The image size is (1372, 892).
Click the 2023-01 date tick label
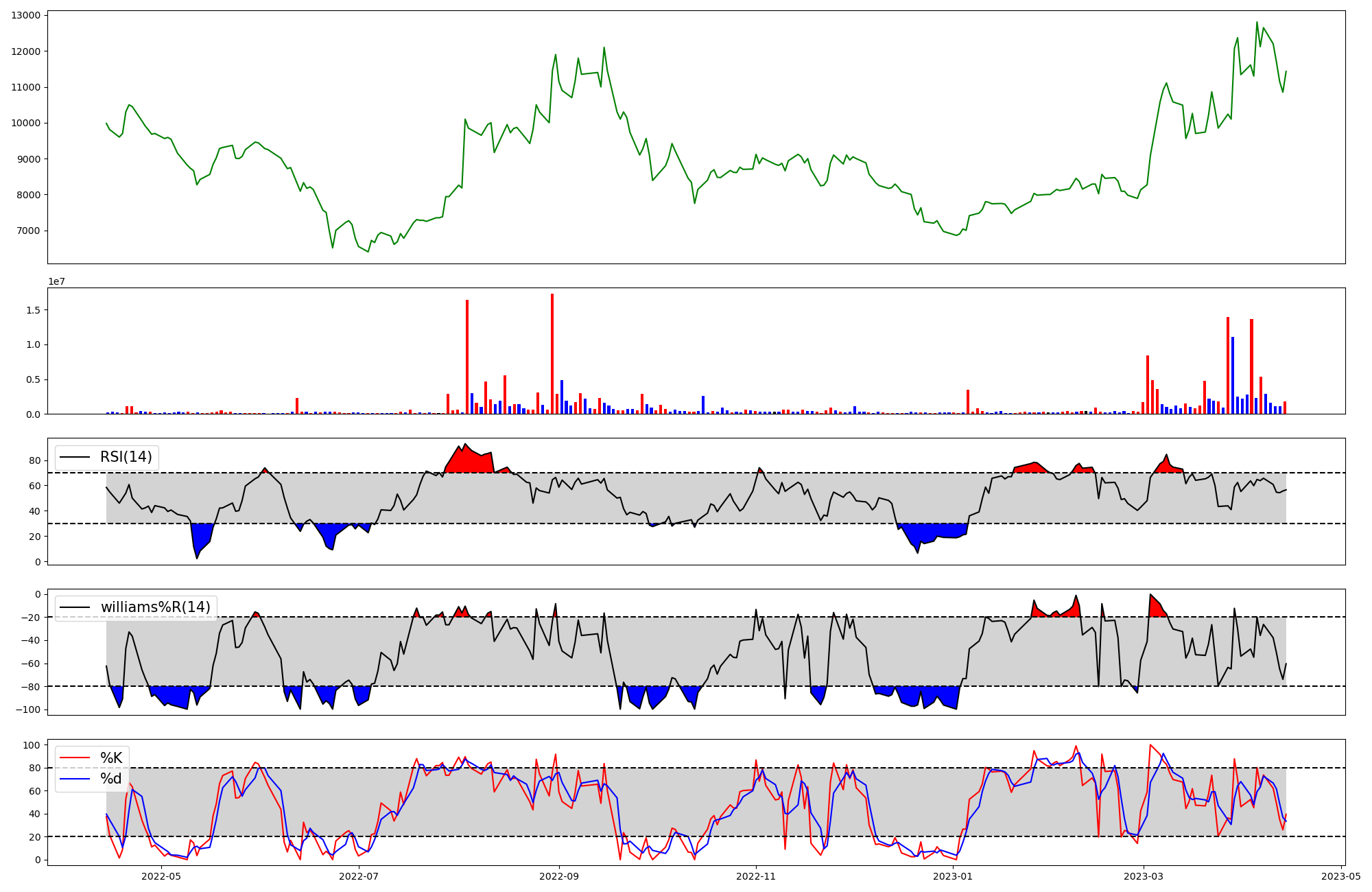[953, 876]
